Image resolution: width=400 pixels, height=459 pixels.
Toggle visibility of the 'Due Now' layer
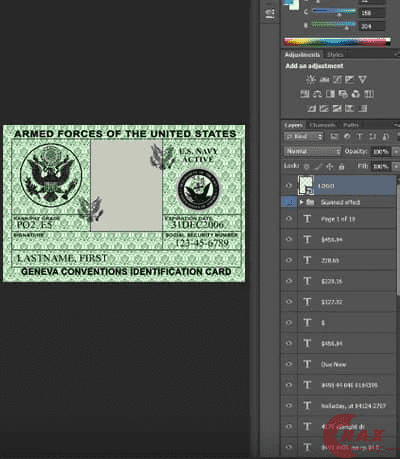pyautogui.click(x=289, y=364)
